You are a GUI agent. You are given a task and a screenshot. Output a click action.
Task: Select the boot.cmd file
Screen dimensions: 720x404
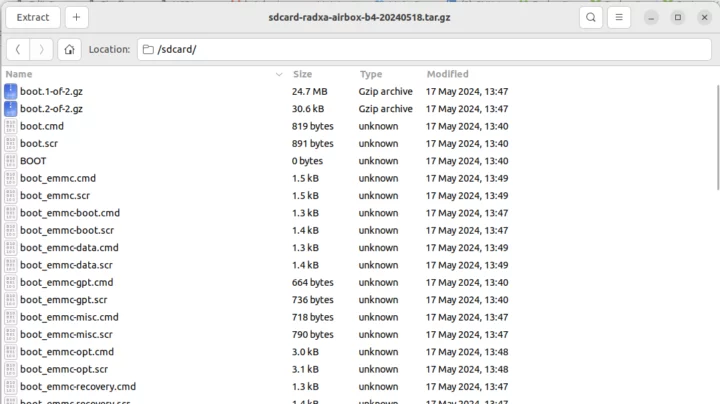click(42, 126)
